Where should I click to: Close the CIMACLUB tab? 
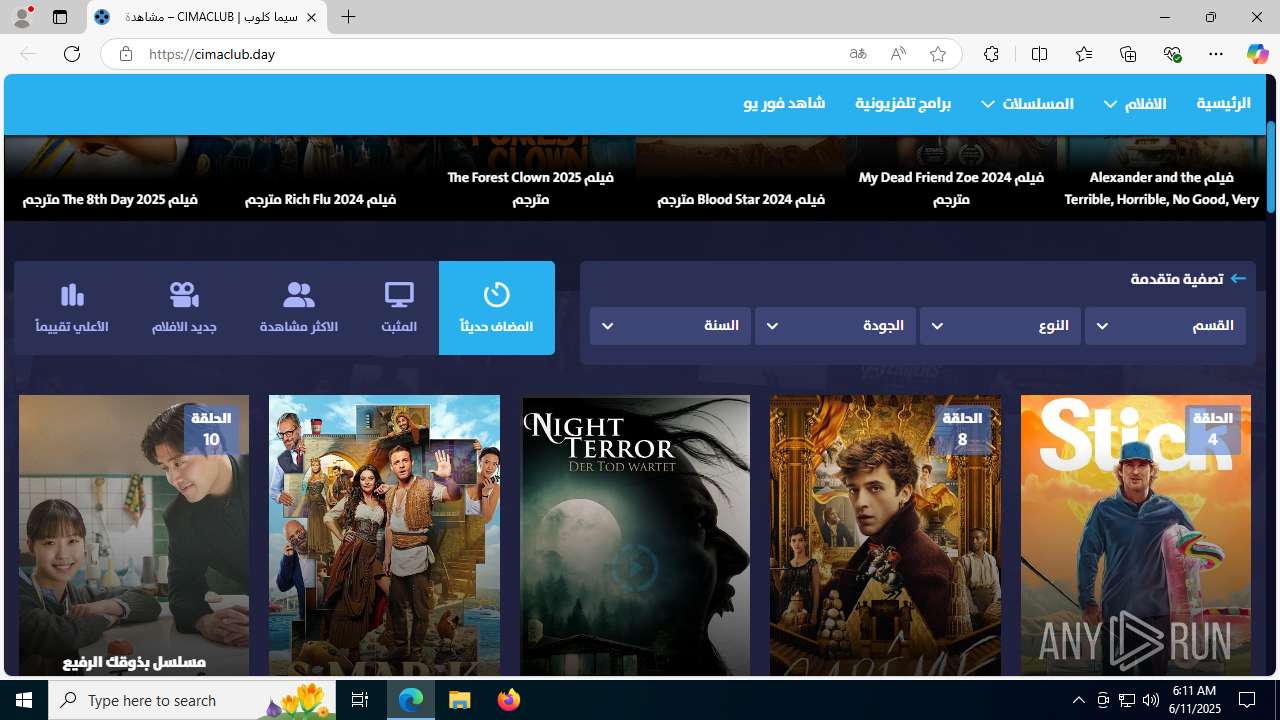pyautogui.click(x=311, y=17)
